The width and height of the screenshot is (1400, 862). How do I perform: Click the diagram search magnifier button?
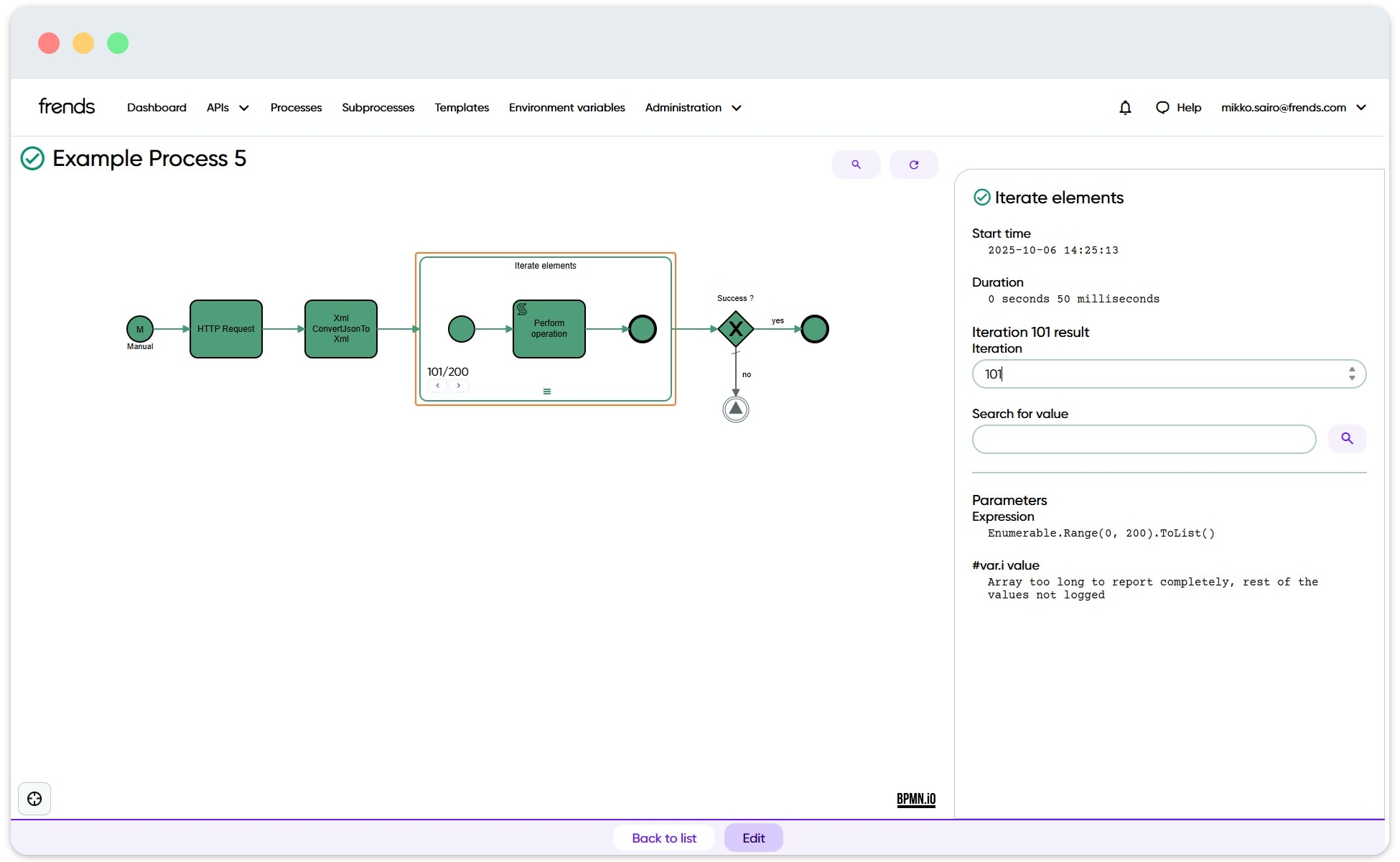pyautogui.click(x=856, y=164)
